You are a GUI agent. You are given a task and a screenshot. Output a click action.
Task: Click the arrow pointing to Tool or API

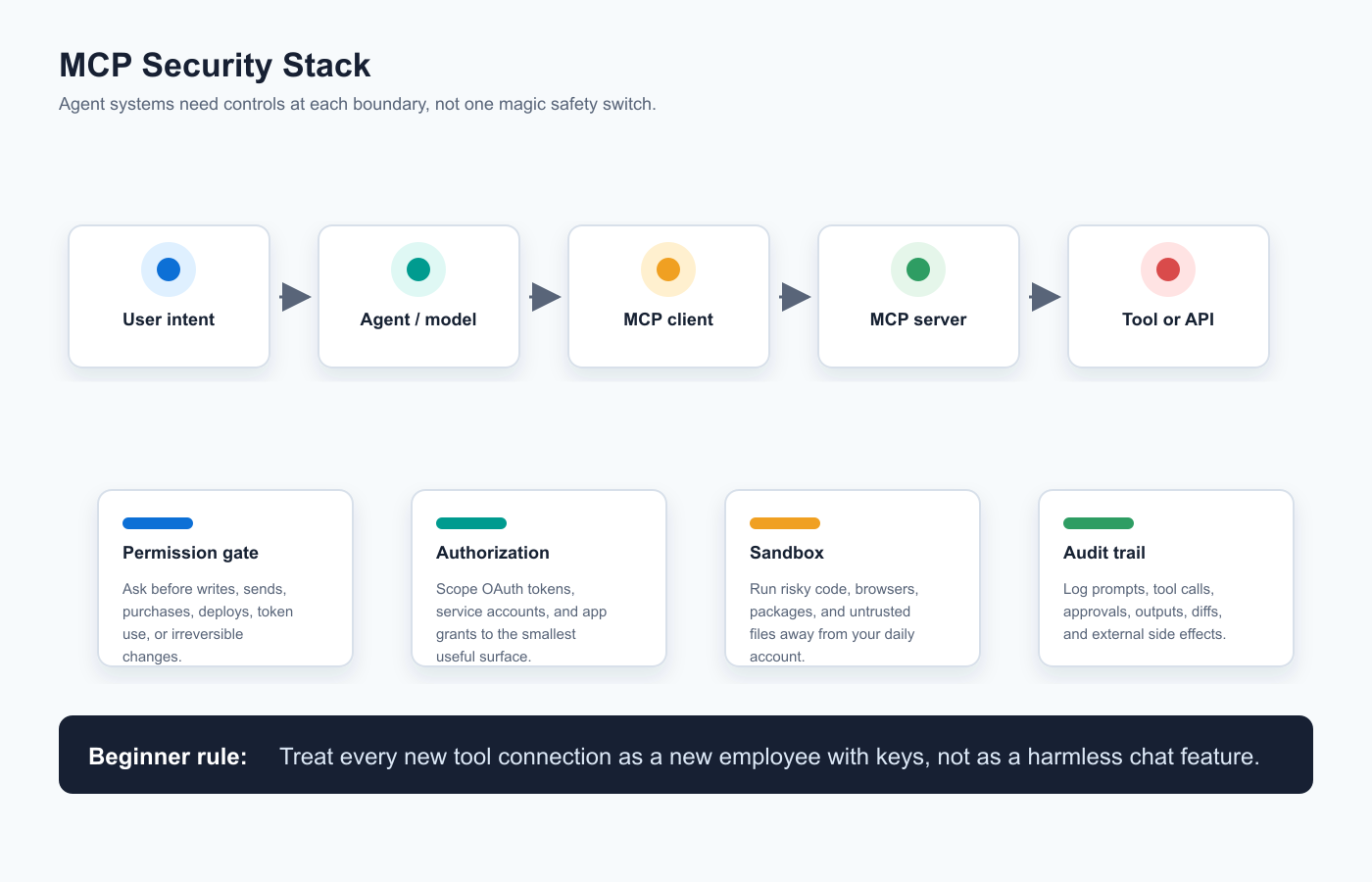coord(1046,297)
